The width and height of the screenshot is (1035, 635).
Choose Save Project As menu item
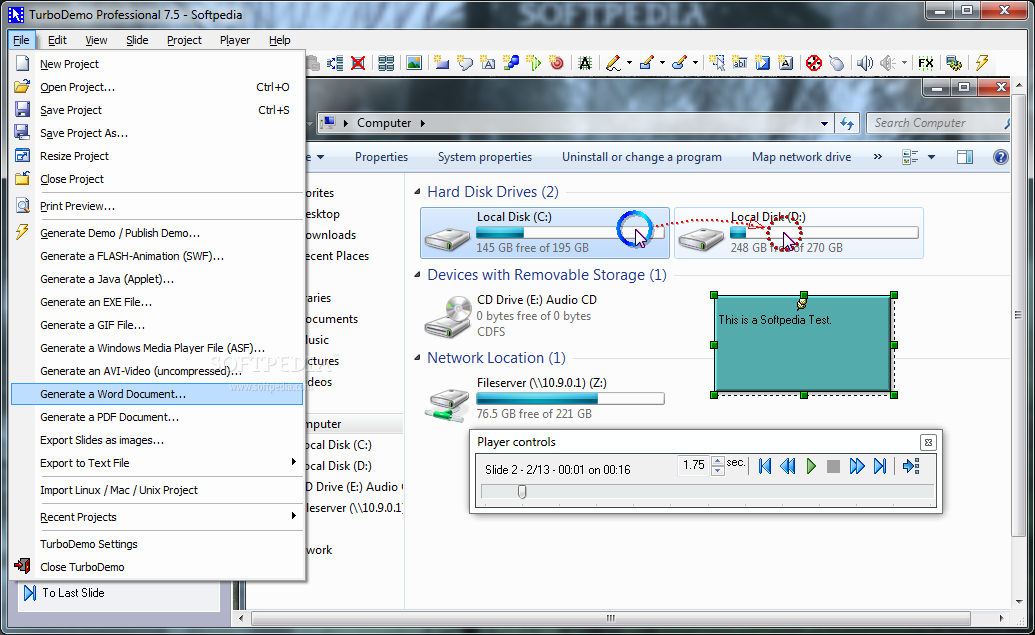pyautogui.click(x=157, y=133)
